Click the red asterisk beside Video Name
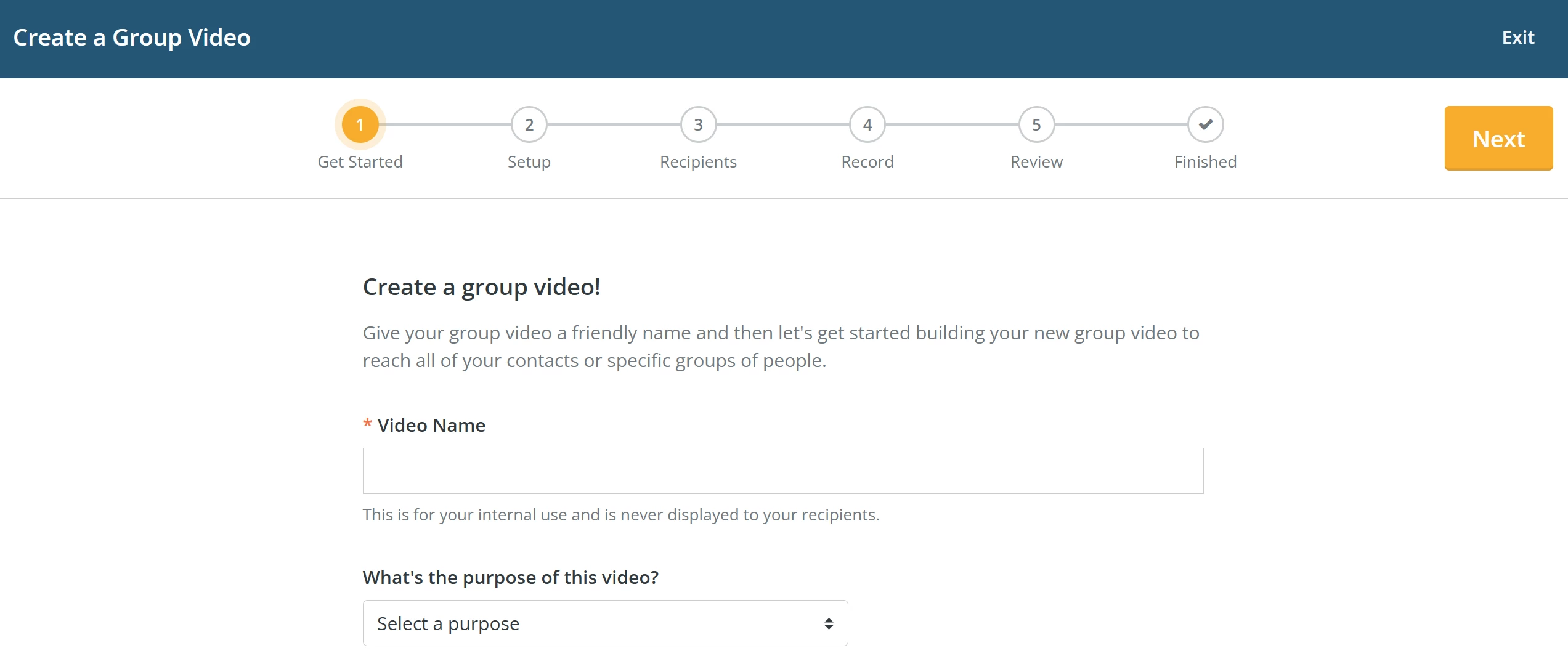This screenshot has width=1568, height=656. tap(367, 423)
